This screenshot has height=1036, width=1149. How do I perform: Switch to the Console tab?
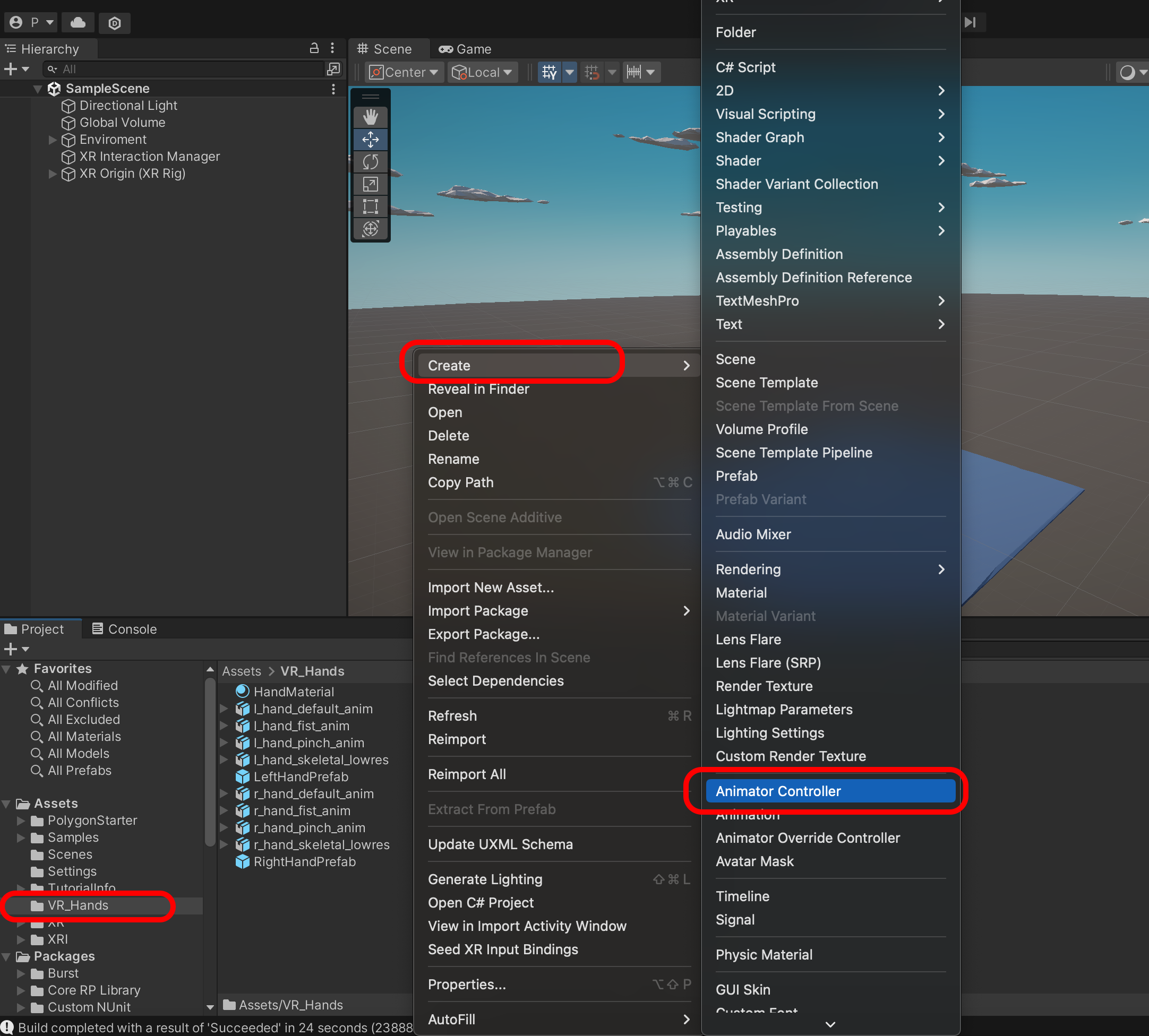tap(124, 629)
